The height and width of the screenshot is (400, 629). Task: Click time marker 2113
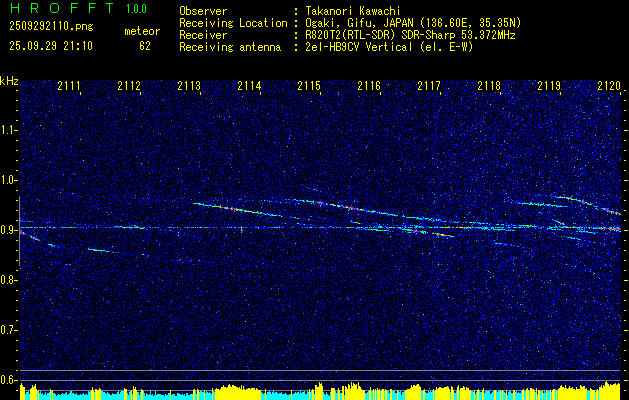(189, 86)
